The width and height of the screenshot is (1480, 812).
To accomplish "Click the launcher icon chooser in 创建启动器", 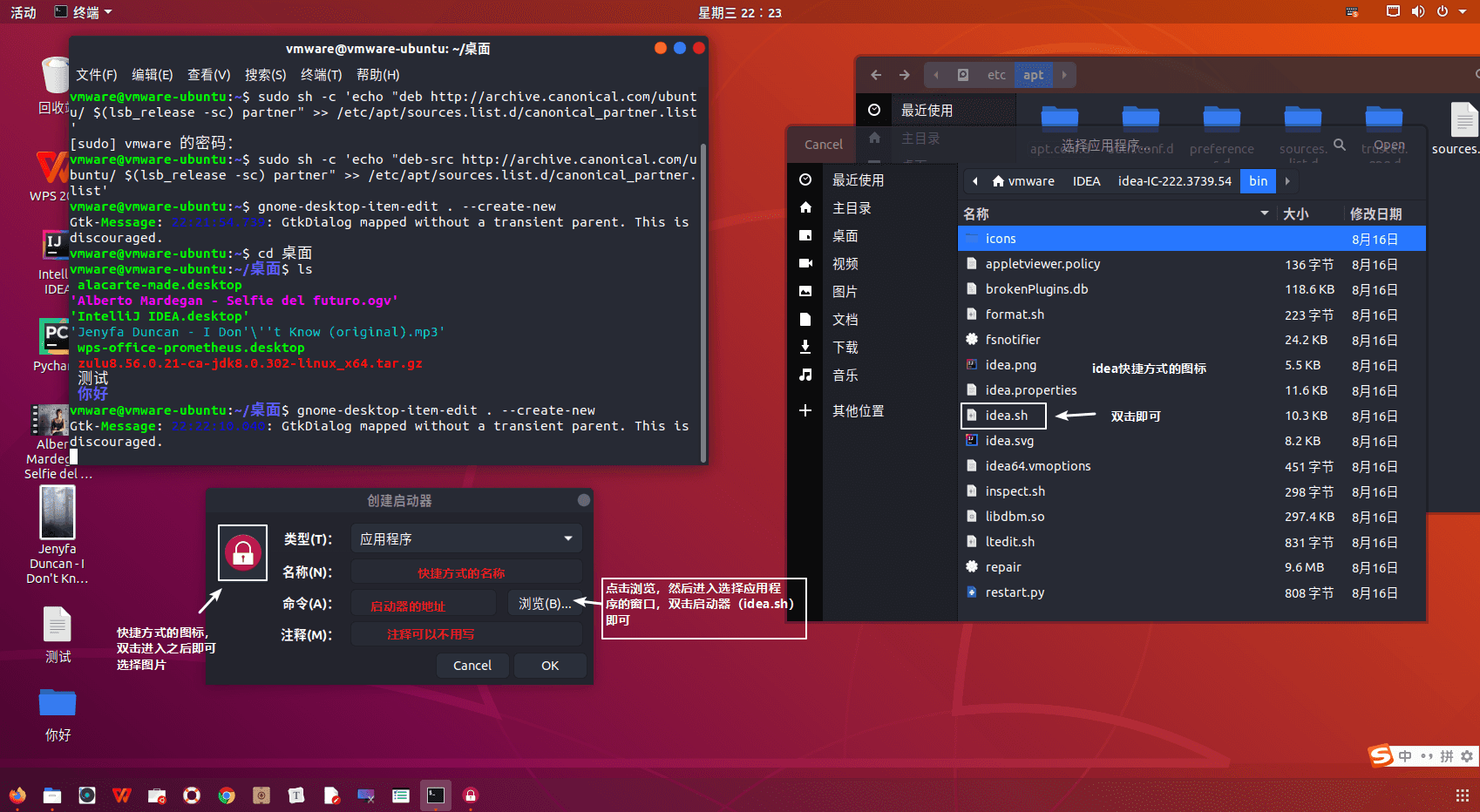I will [242, 552].
